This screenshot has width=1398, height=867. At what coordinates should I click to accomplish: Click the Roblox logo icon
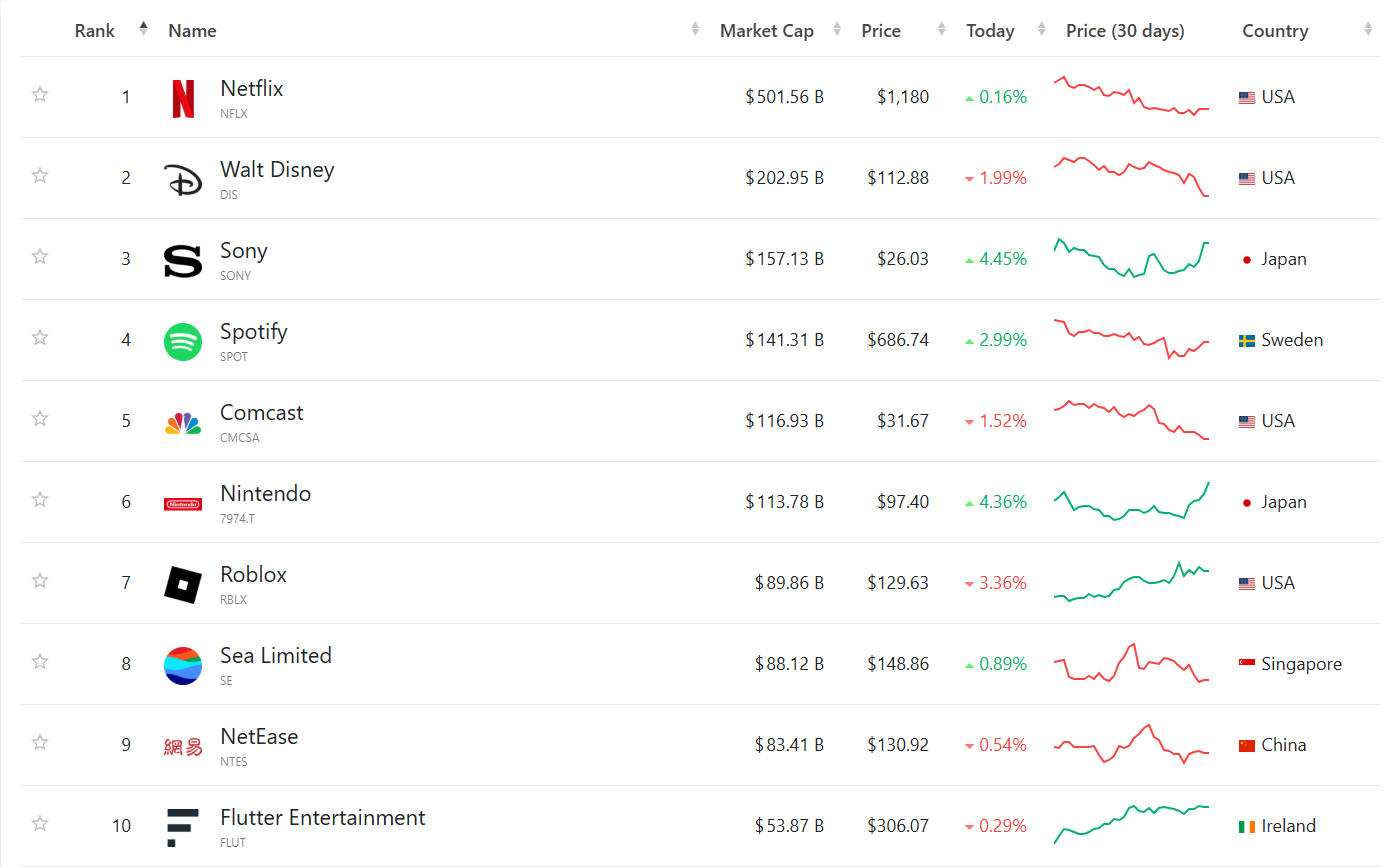tap(183, 585)
